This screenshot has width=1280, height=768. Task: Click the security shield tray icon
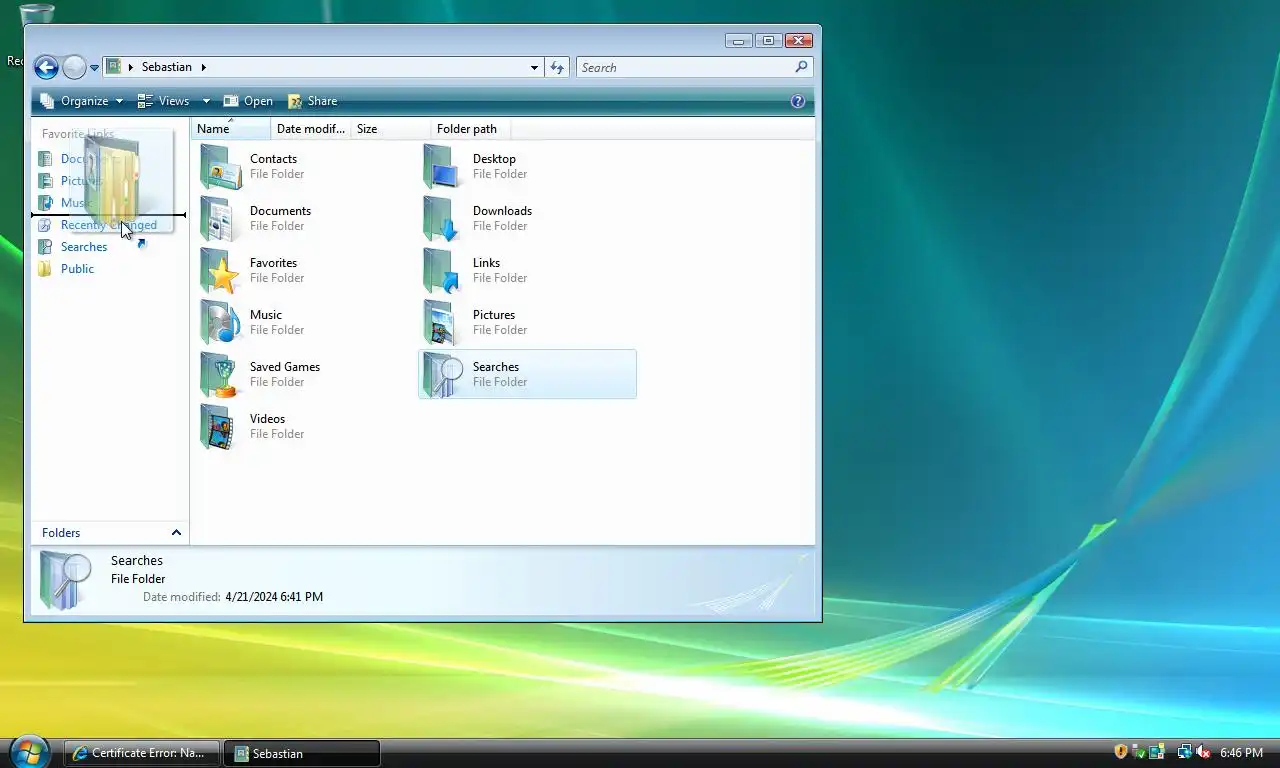pos(1121,752)
